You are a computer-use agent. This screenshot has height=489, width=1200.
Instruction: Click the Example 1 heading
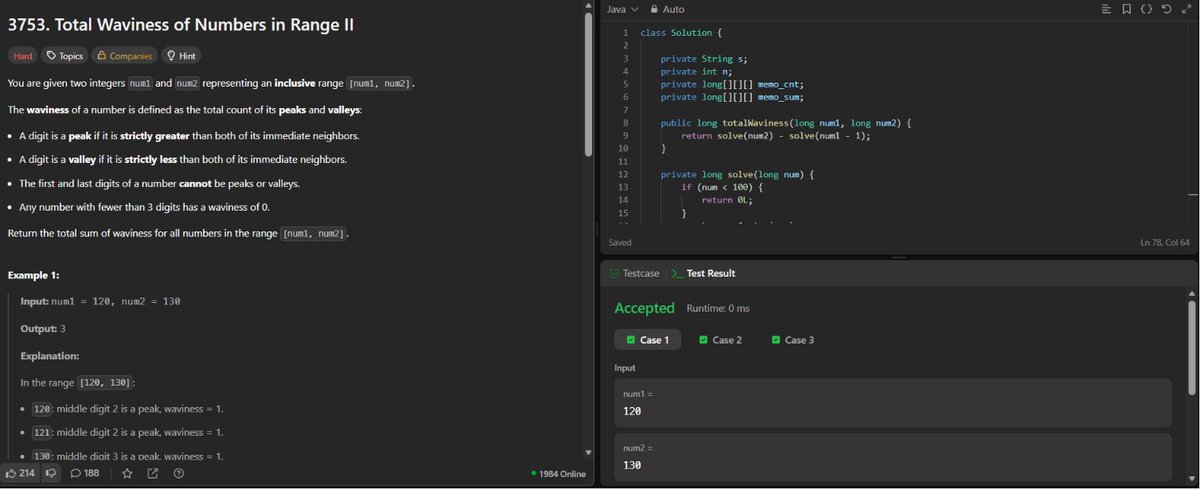(x=36, y=275)
